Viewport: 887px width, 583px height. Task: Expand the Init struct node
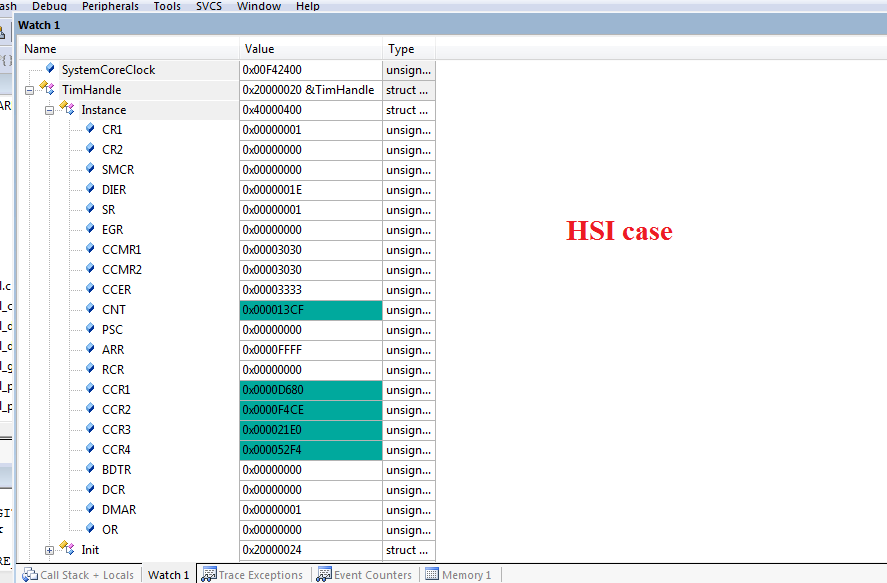[49, 550]
